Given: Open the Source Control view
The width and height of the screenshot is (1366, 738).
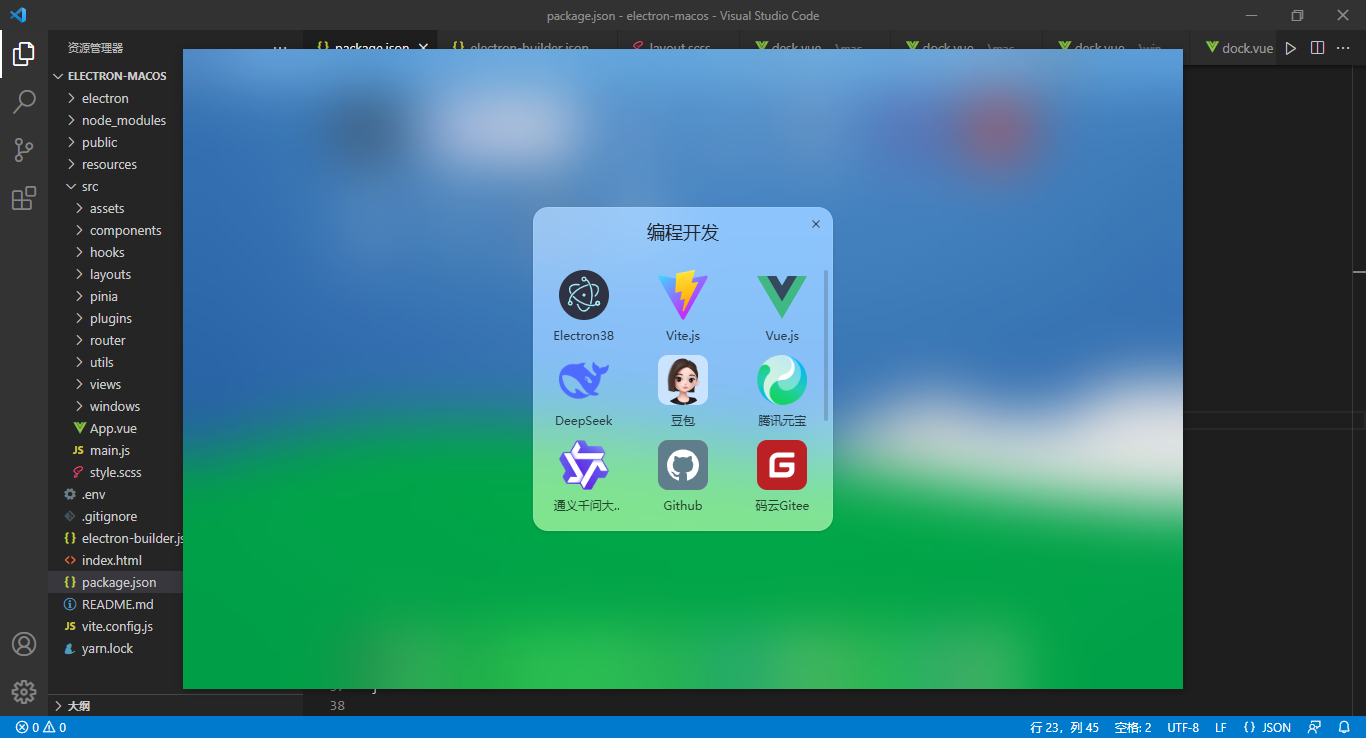Looking at the screenshot, I should click(x=24, y=150).
